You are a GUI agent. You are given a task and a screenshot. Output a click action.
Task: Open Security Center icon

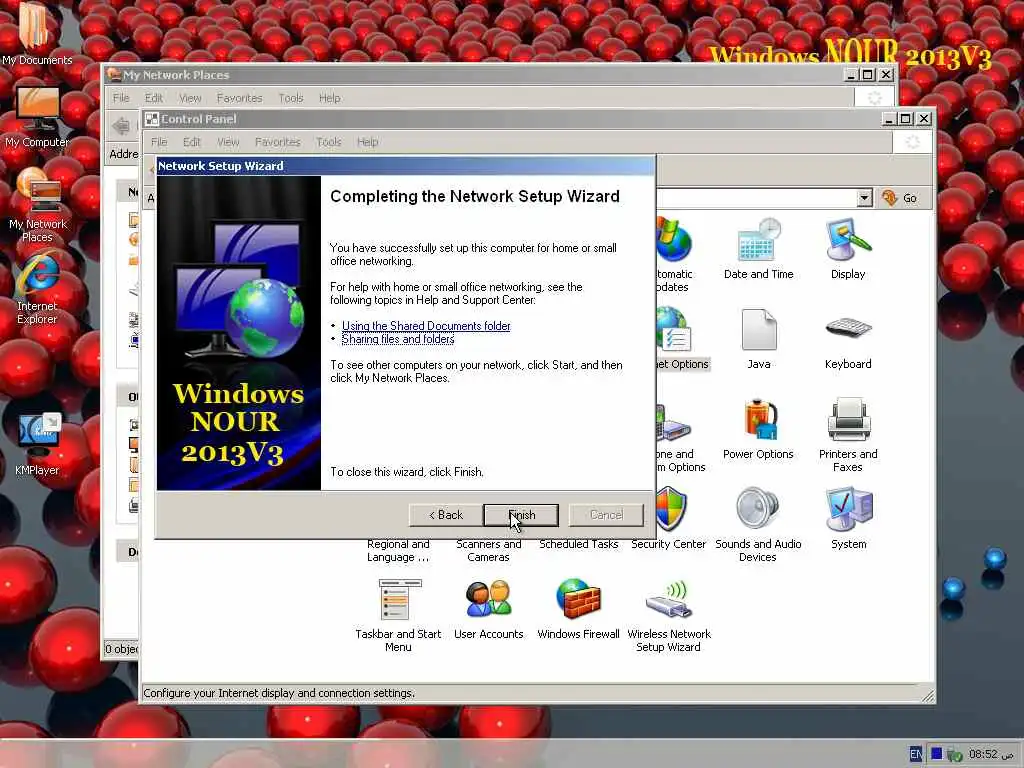[x=669, y=518]
